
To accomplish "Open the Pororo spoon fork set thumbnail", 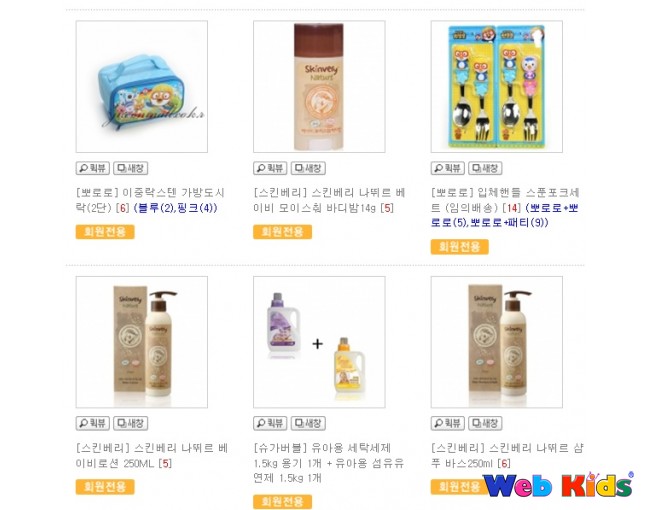I will coord(497,87).
